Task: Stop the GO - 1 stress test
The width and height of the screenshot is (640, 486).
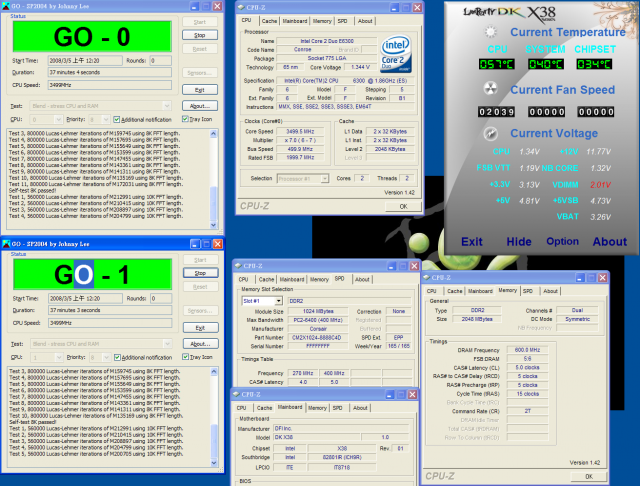Action: click(200, 273)
